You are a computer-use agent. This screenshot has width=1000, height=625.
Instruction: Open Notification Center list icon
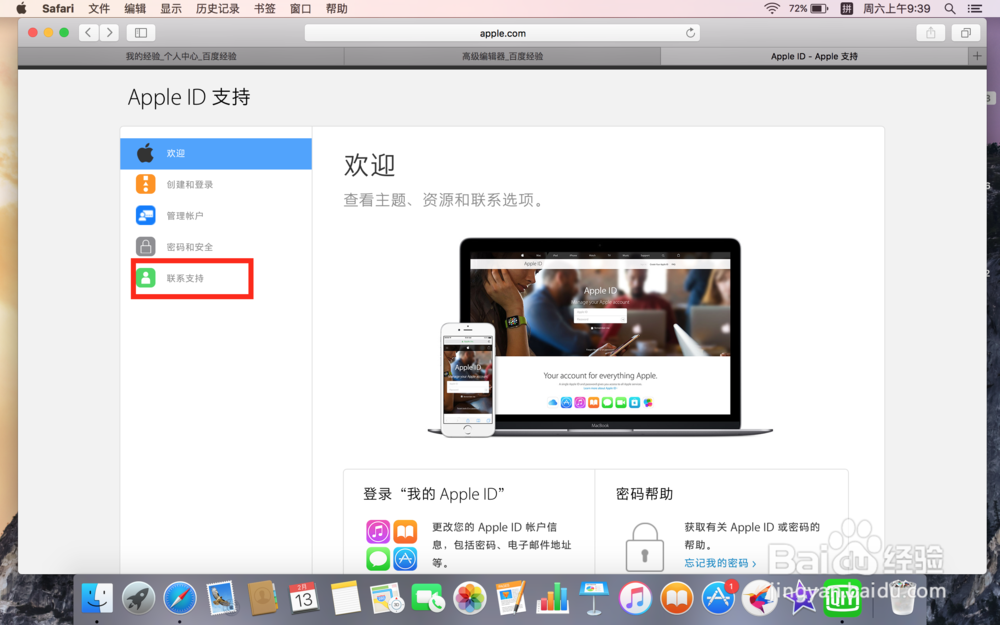[x=974, y=8]
